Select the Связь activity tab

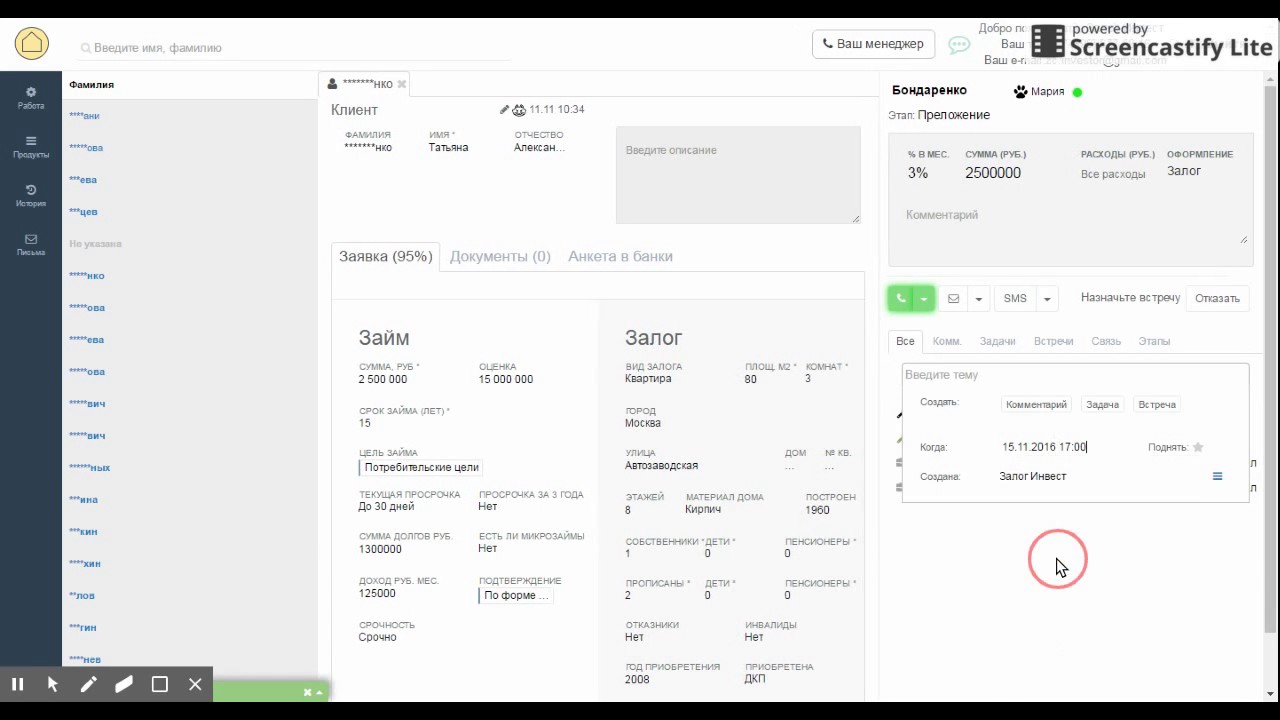pos(1106,341)
